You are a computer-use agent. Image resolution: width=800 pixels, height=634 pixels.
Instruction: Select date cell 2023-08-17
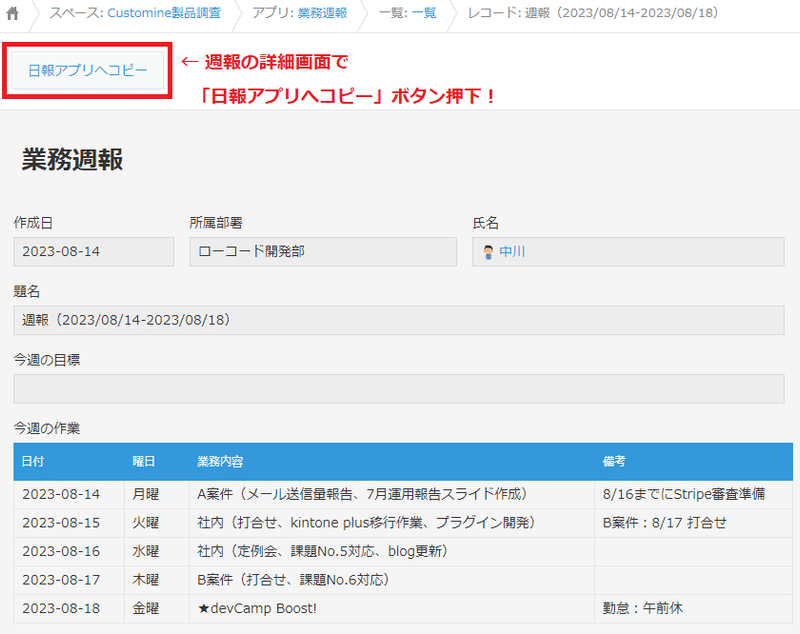click(x=69, y=580)
